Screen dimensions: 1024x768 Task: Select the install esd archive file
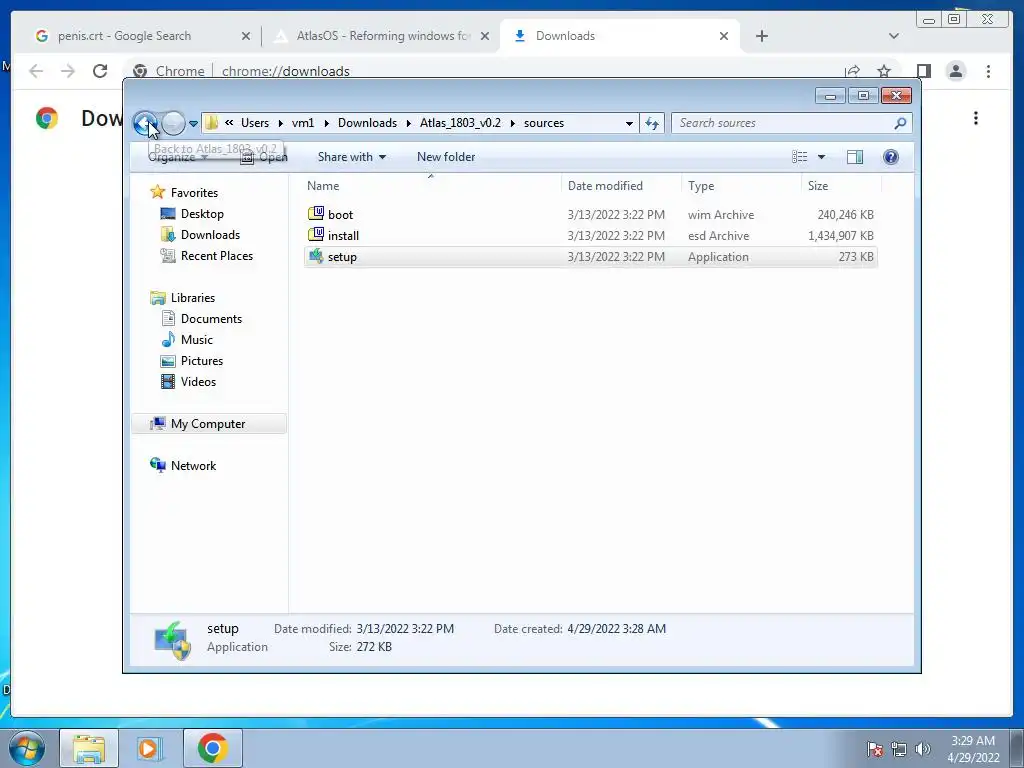(x=590, y=235)
